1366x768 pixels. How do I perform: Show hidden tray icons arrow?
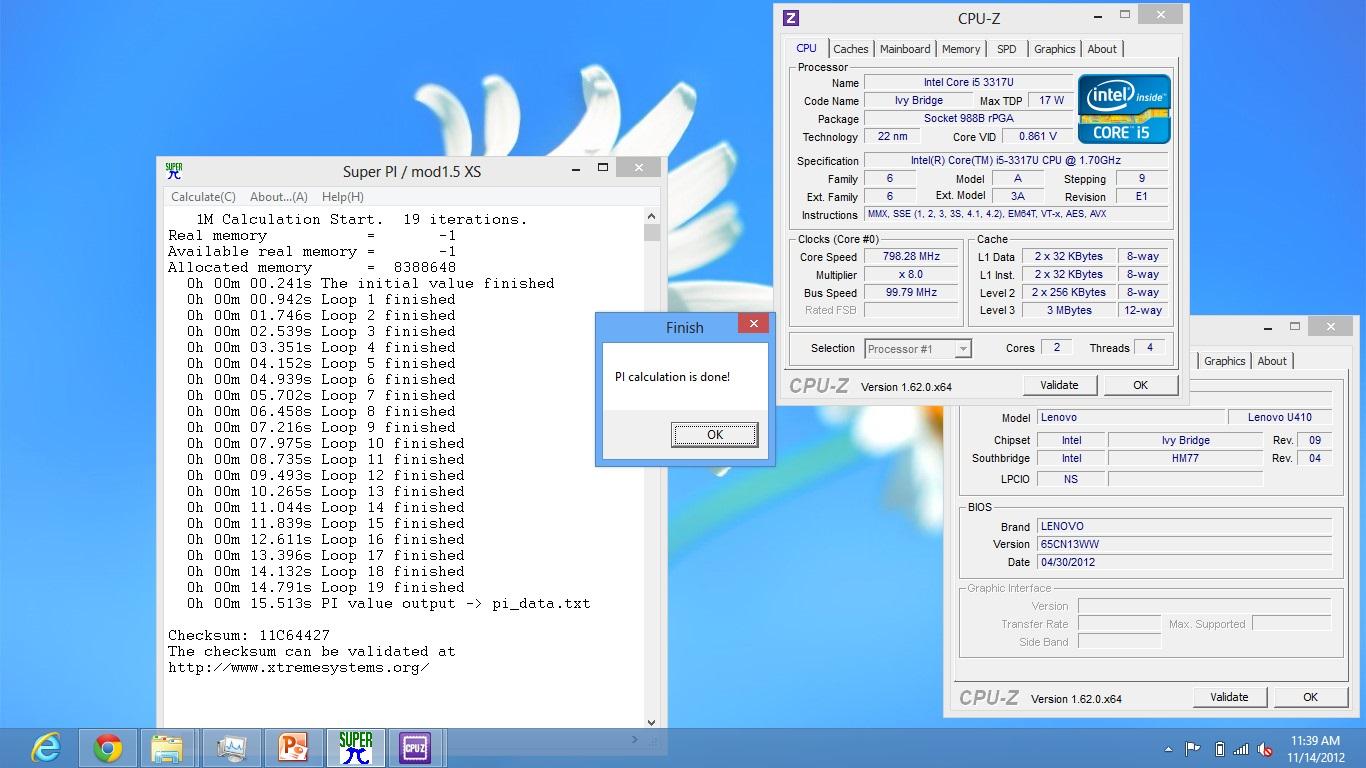click(x=1168, y=749)
